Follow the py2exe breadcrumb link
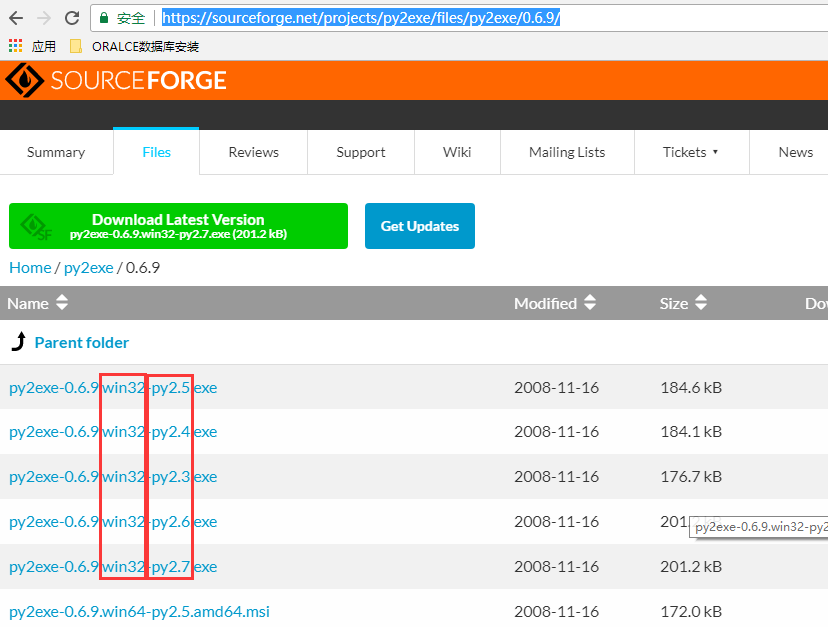This screenshot has width=828, height=627. point(89,268)
